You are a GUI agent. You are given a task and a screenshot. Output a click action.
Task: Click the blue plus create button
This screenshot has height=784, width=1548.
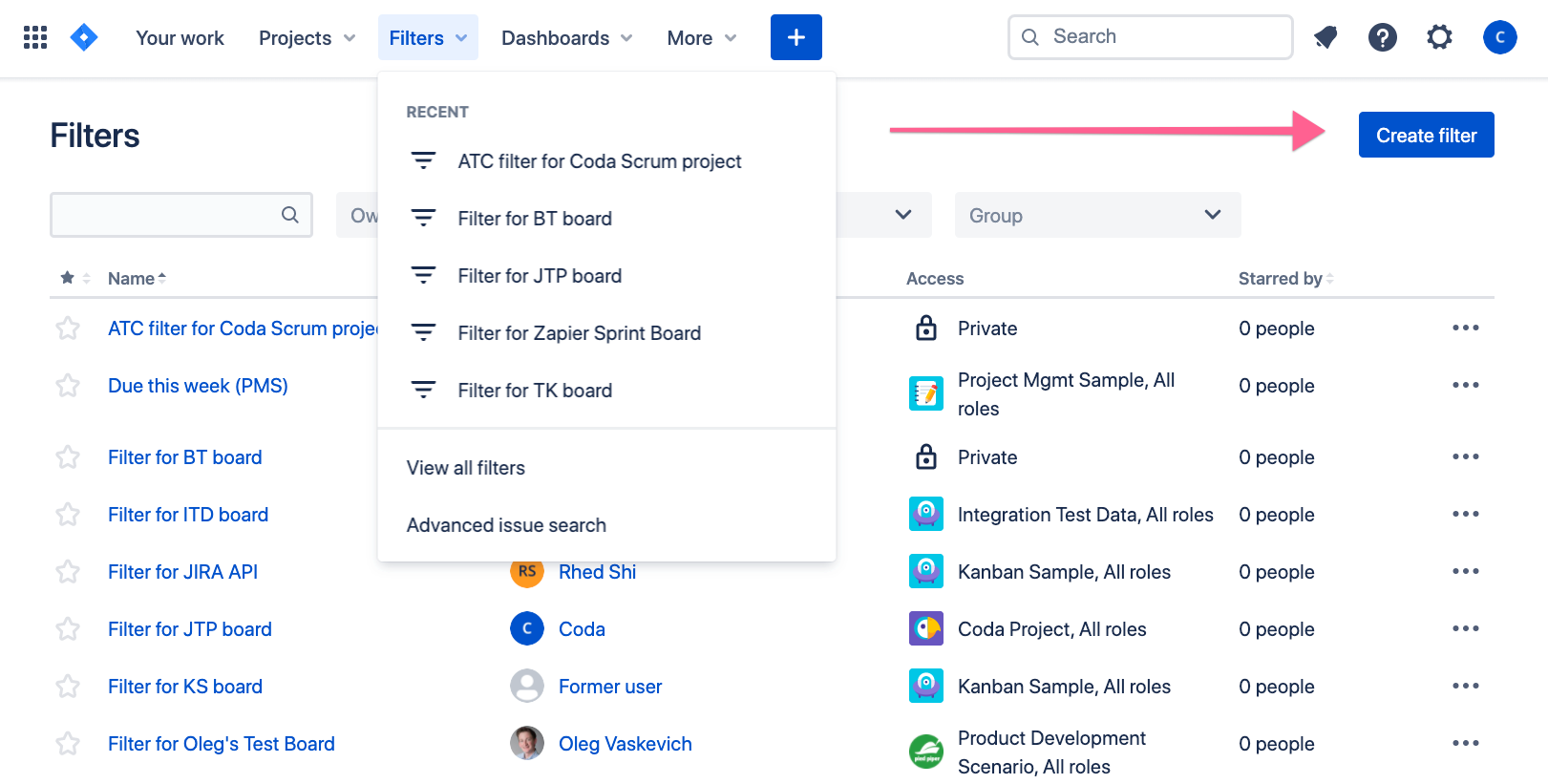coord(795,37)
